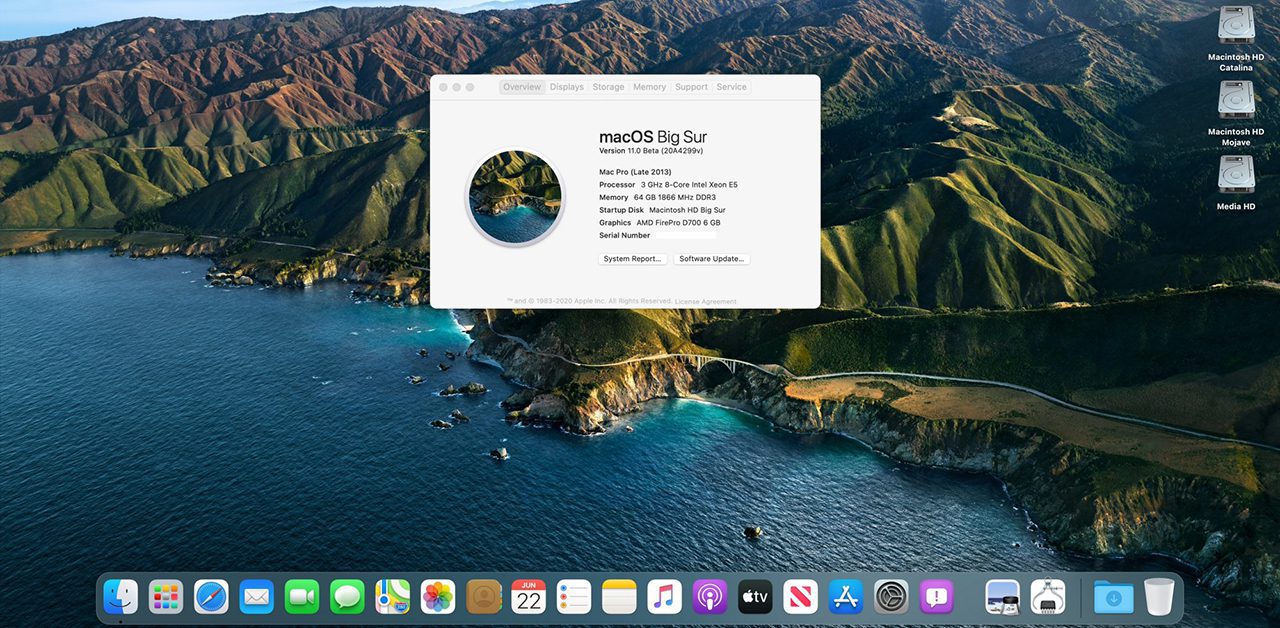Open the Storage tab
Image resolution: width=1280 pixels, height=628 pixels.
608,87
